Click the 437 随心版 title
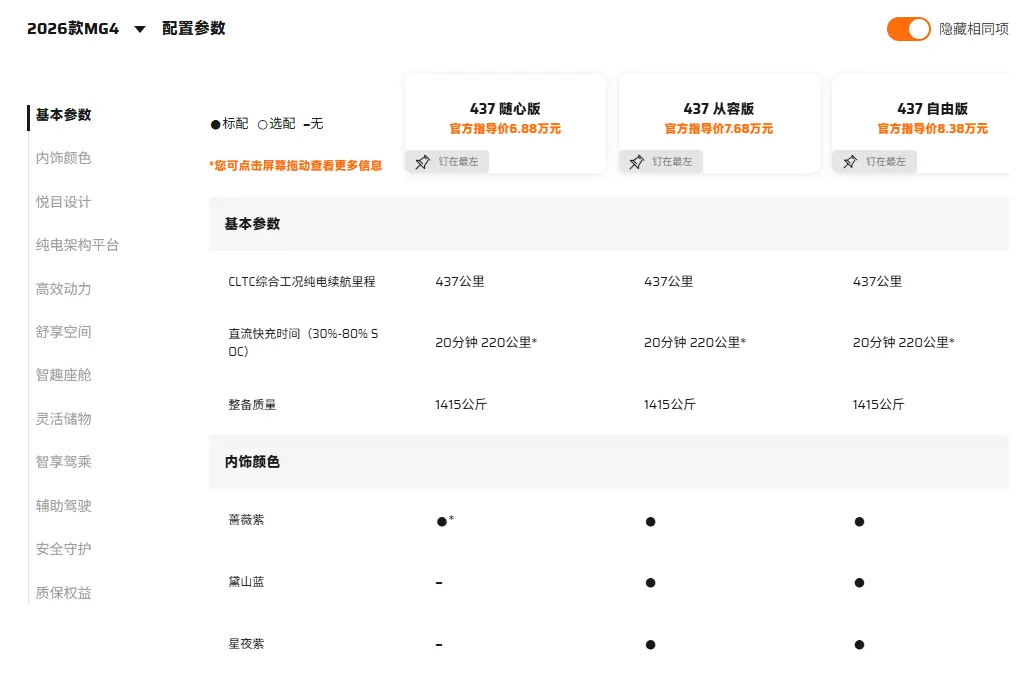Image resolution: width=1027 pixels, height=673 pixels. [x=505, y=109]
